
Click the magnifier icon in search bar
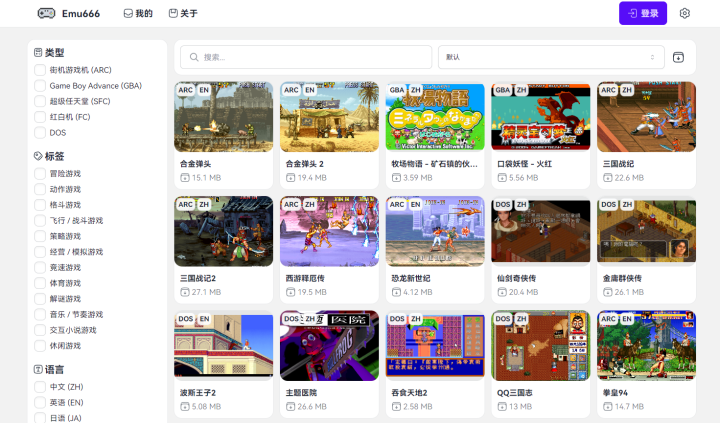[193, 57]
